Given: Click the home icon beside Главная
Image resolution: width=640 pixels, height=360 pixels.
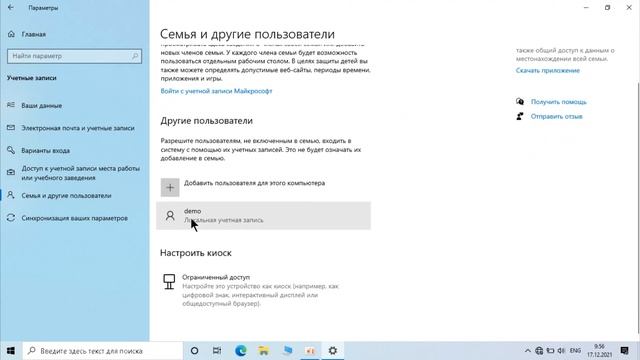Looking at the screenshot, I should [11, 34].
